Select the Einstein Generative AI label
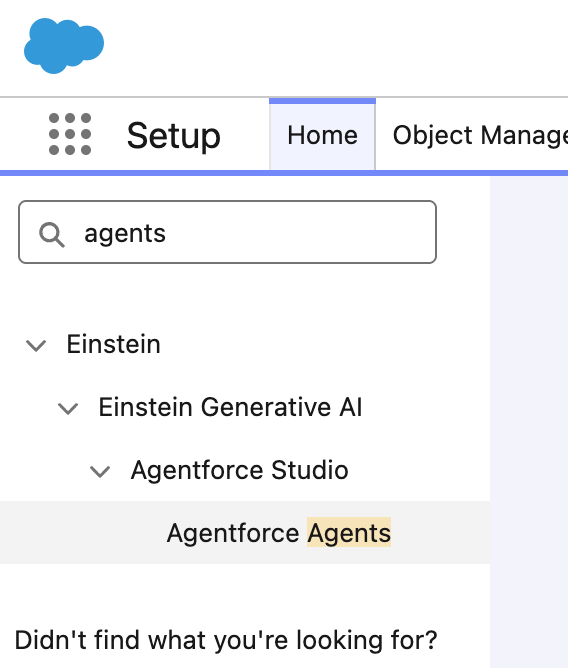The image size is (568, 668). [230, 407]
